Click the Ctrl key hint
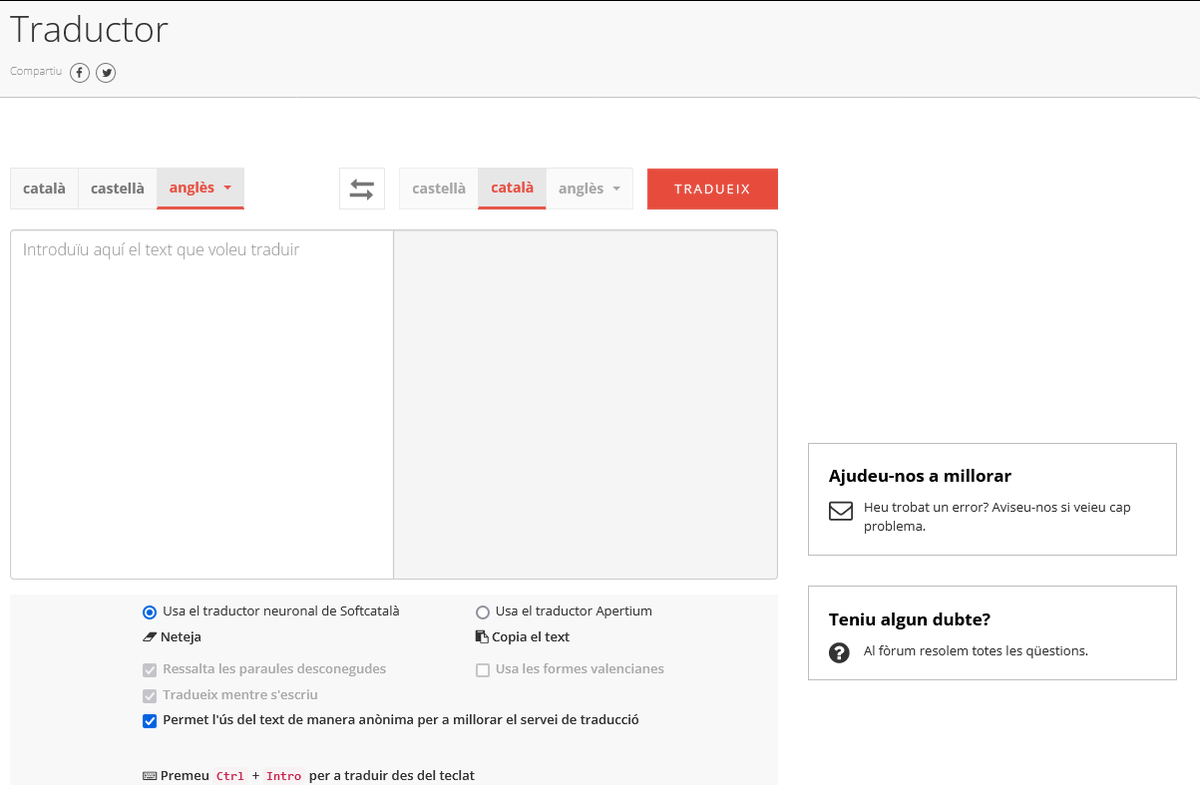1200x809 pixels. tap(230, 776)
